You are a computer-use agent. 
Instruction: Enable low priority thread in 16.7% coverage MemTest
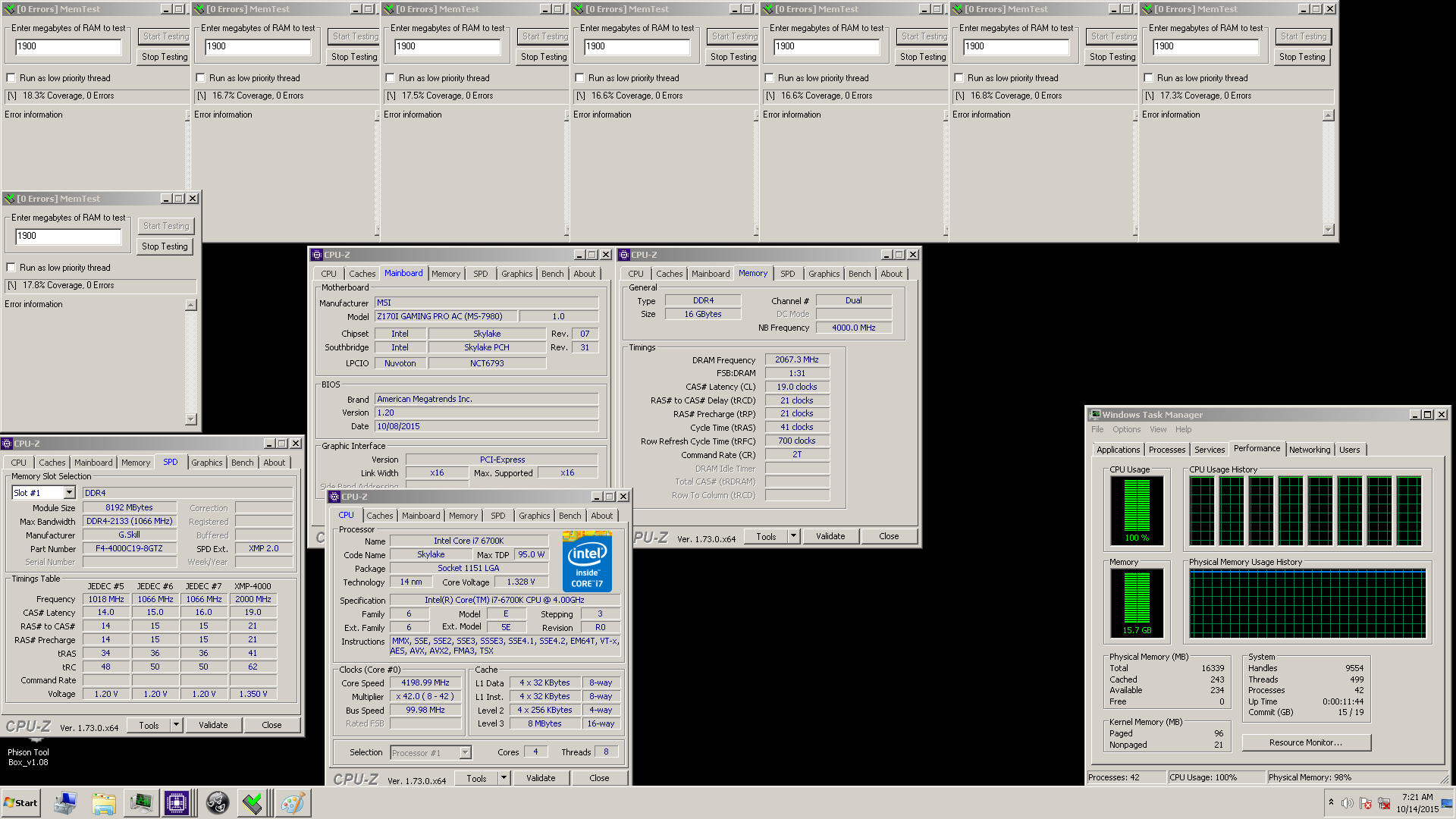click(x=201, y=78)
